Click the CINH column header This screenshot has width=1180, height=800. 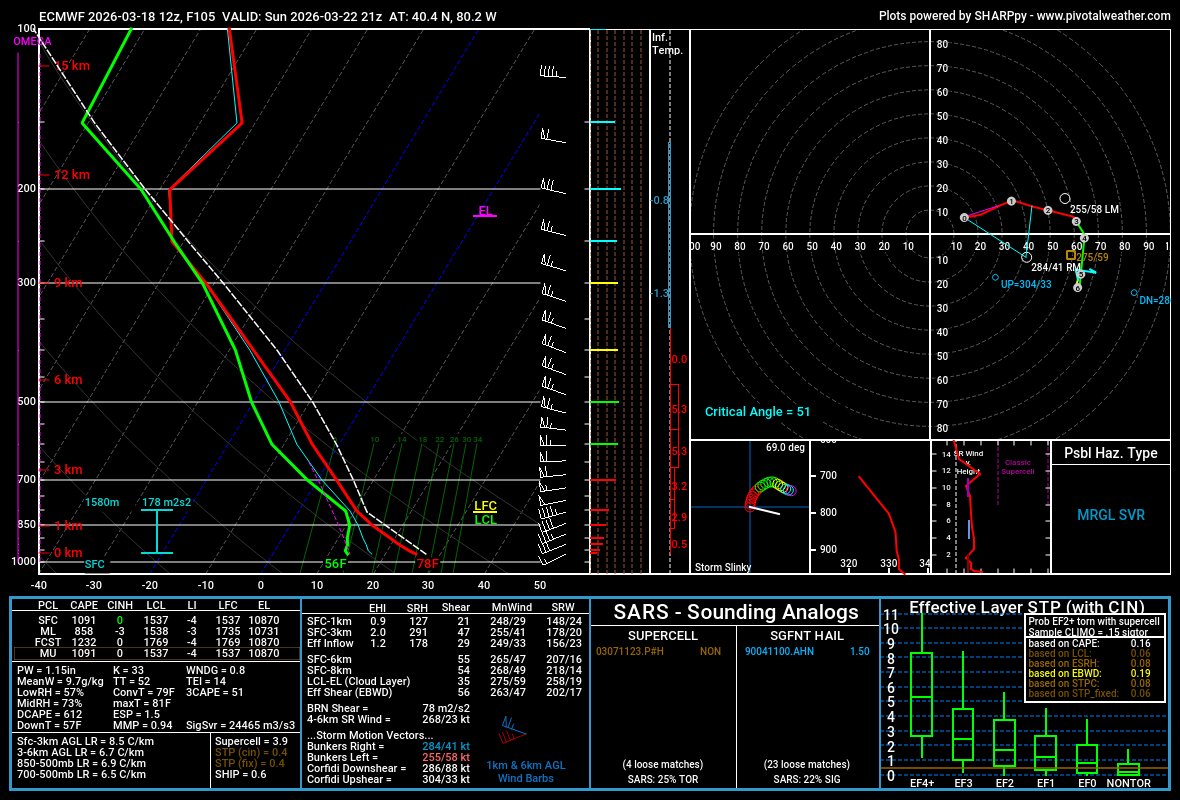tap(120, 605)
